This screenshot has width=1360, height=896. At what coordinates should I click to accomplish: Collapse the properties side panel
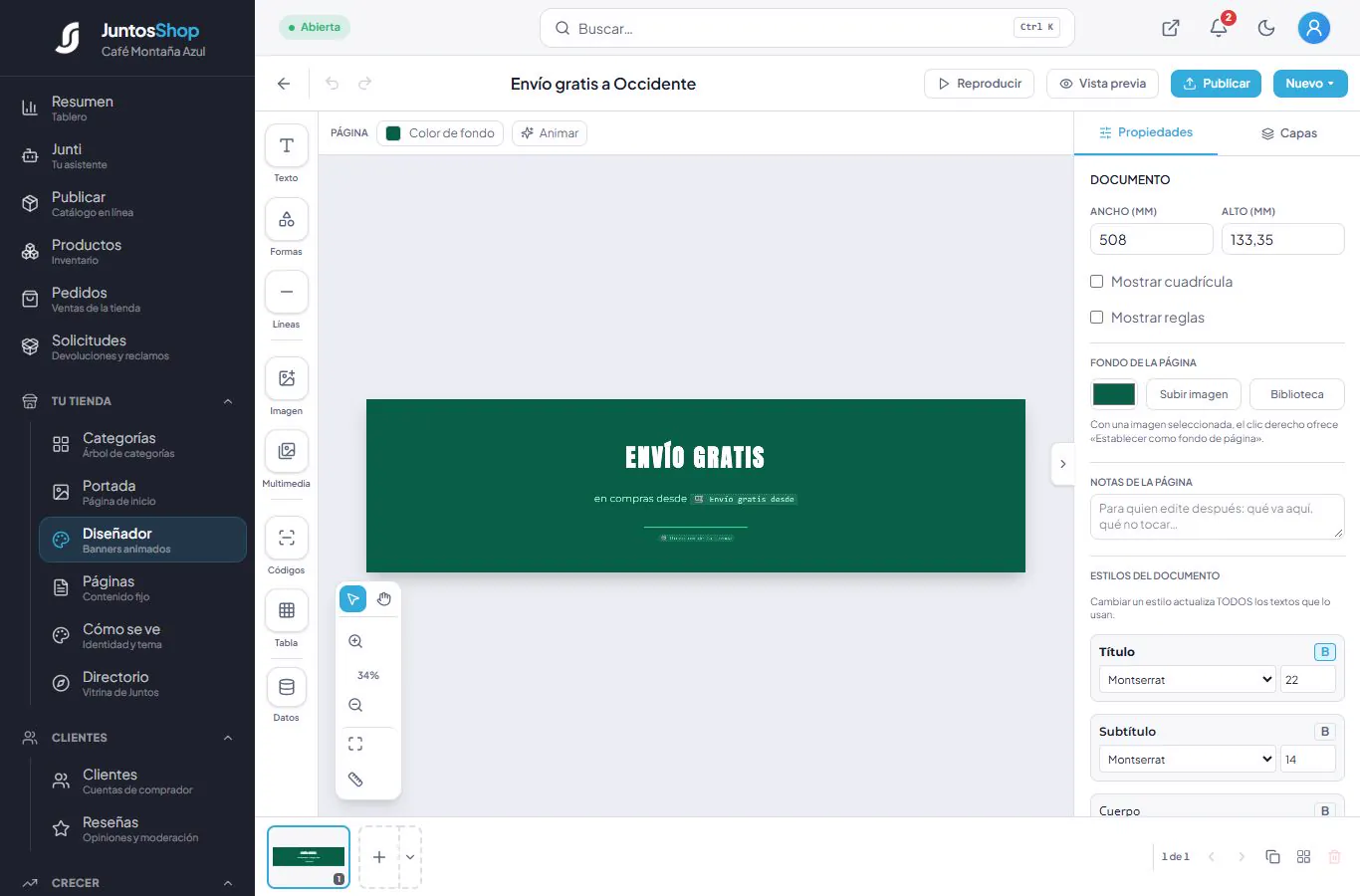[1062, 464]
